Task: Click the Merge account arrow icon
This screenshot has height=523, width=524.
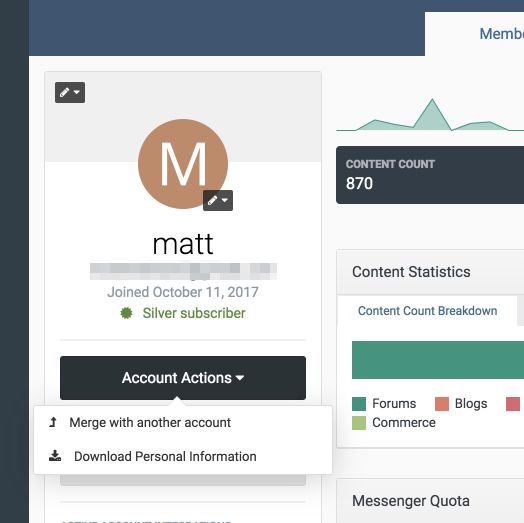Action: tap(53, 422)
